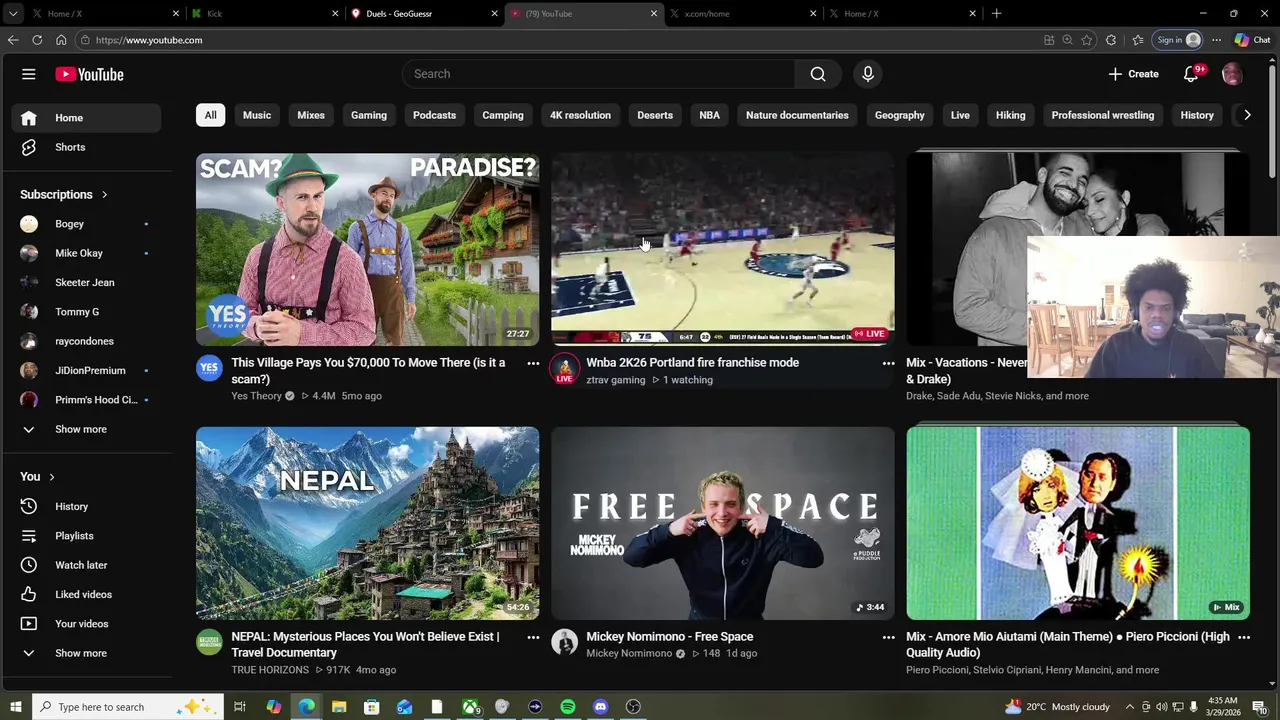Image resolution: width=1280 pixels, height=720 pixels.
Task: Open raycondones channel subscription
Action: coord(86,341)
